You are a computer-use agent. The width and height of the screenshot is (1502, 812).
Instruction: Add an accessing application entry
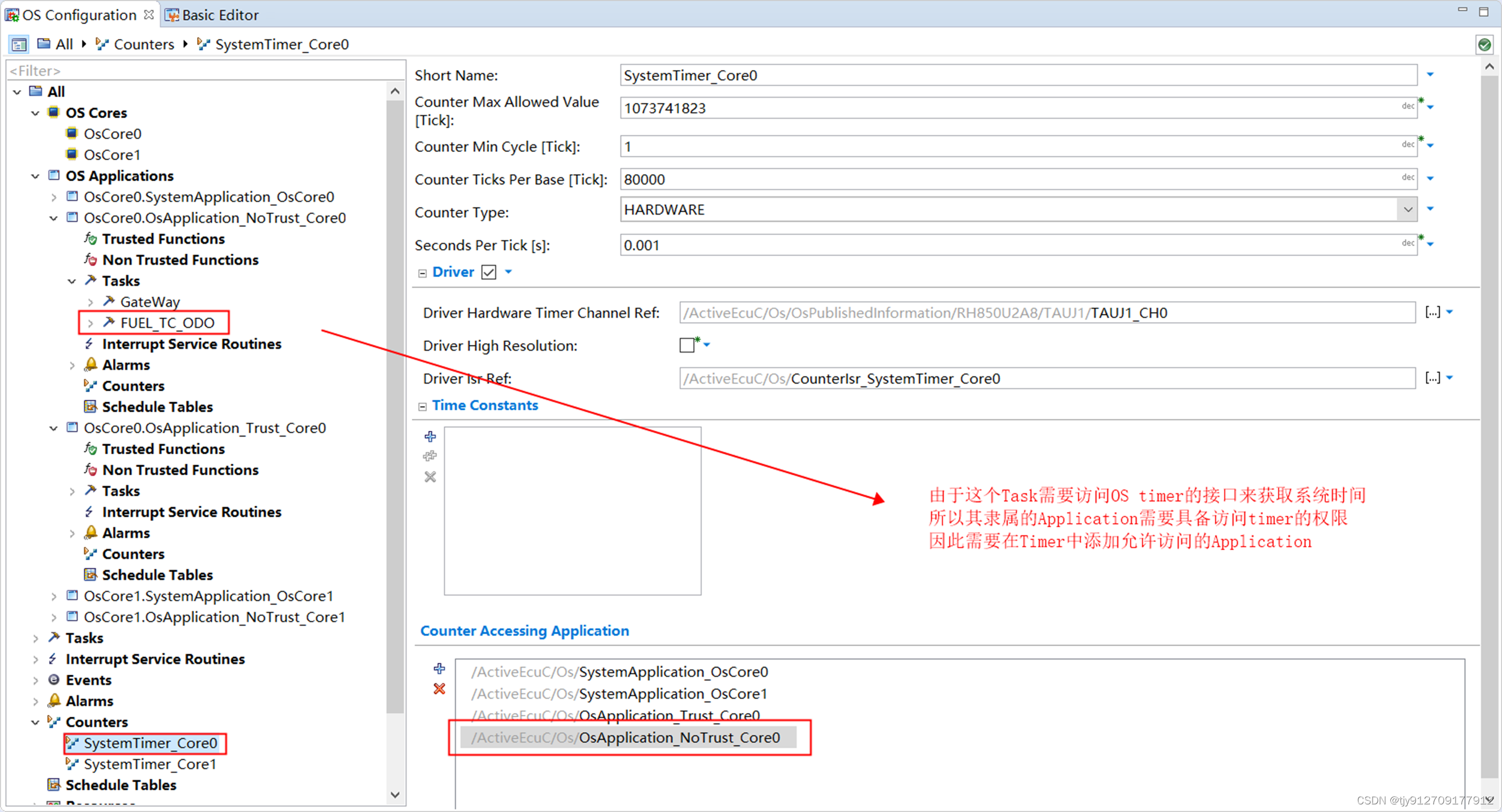pyautogui.click(x=439, y=669)
